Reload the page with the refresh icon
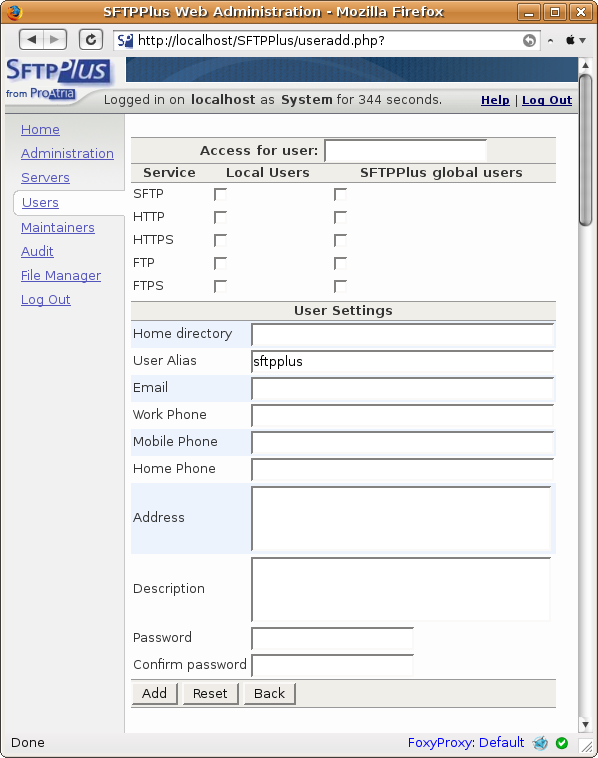 pyautogui.click(x=91, y=40)
